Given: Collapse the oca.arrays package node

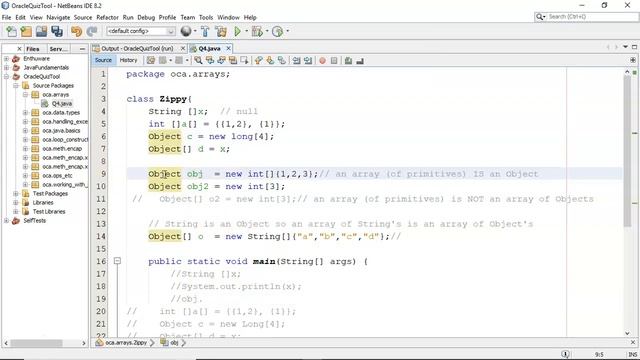Looking at the screenshot, I should pos(25,94).
